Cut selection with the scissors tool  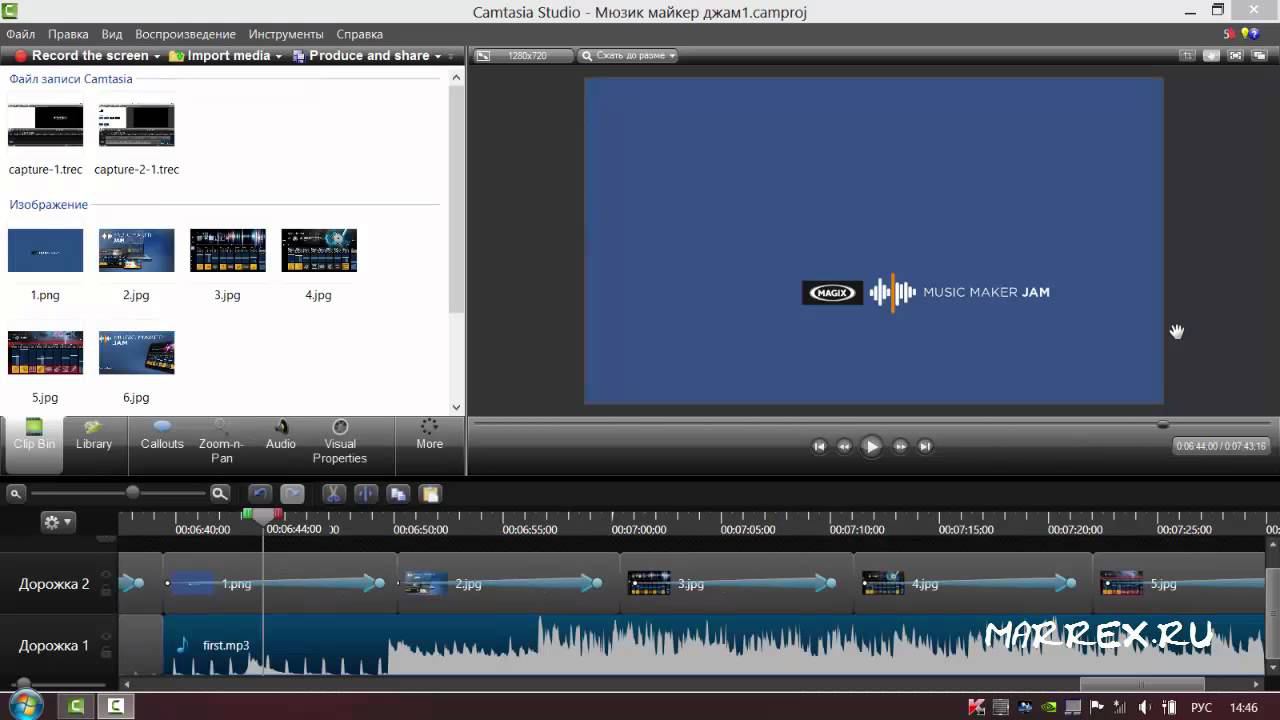pyautogui.click(x=334, y=494)
